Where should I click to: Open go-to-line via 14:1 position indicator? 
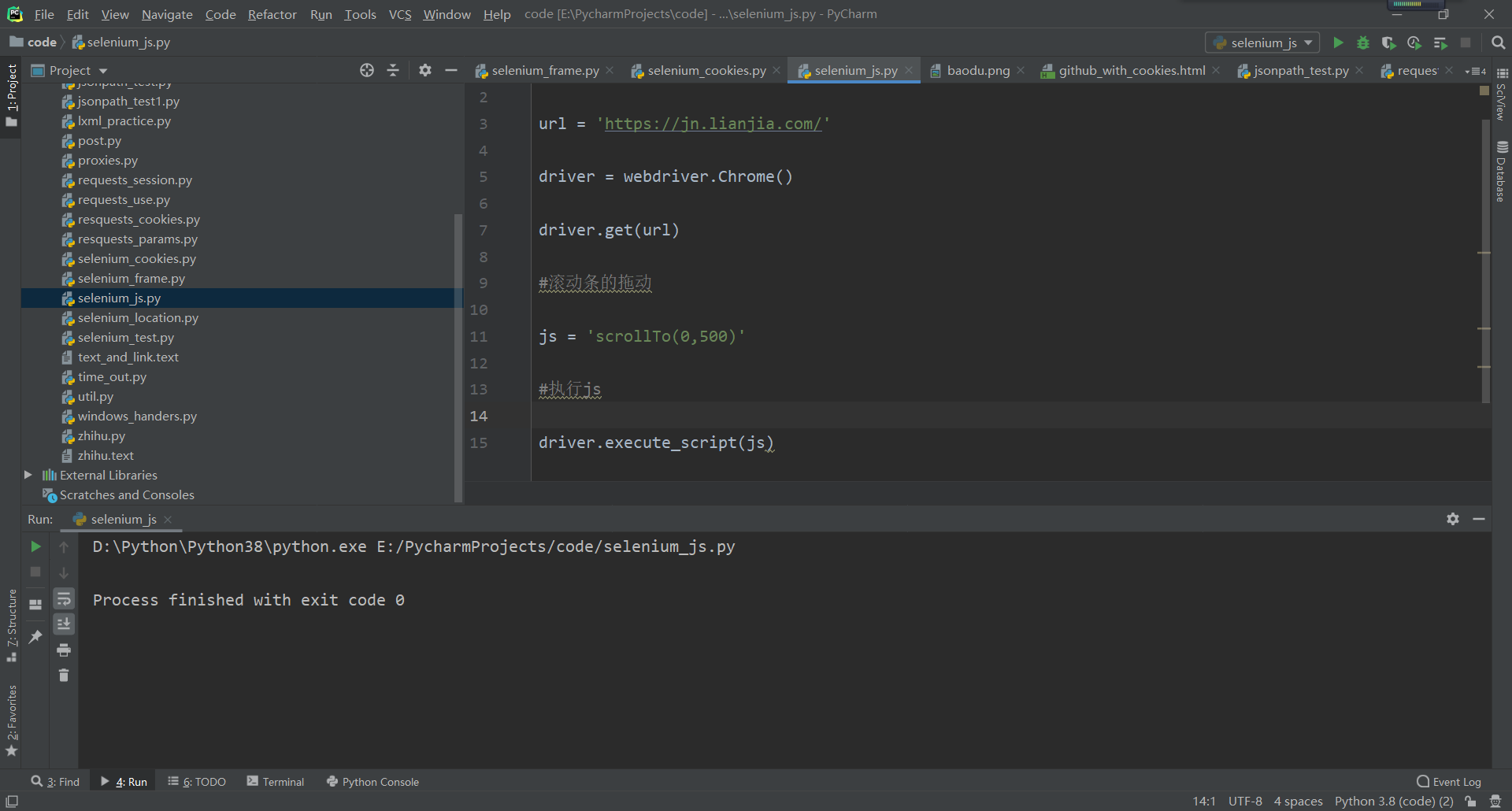(x=1203, y=801)
